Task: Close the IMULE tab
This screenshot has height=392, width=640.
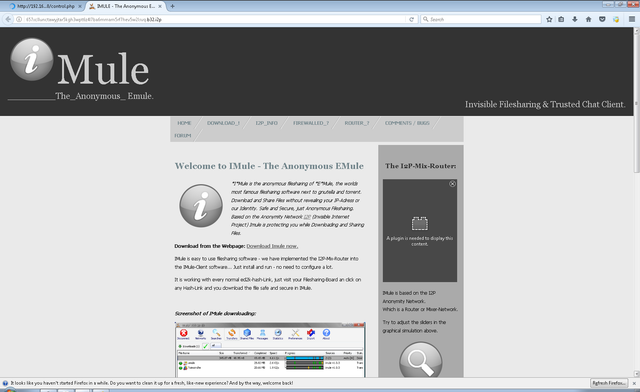Action: coord(160,6)
